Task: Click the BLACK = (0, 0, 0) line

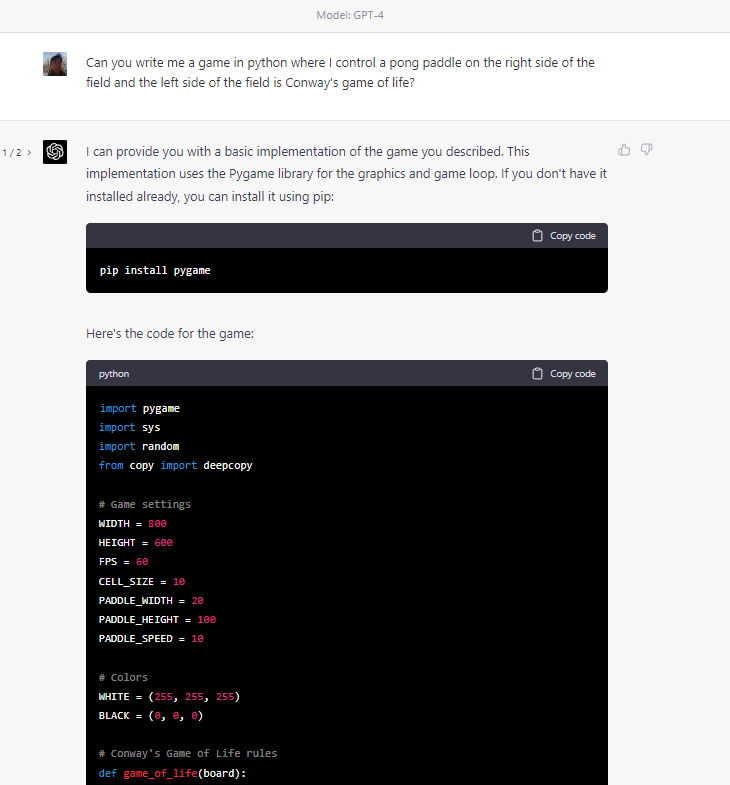Action: [x=151, y=716]
